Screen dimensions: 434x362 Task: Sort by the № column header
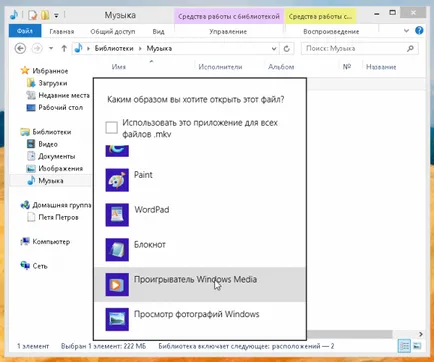pyautogui.click(x=347, y=67)
